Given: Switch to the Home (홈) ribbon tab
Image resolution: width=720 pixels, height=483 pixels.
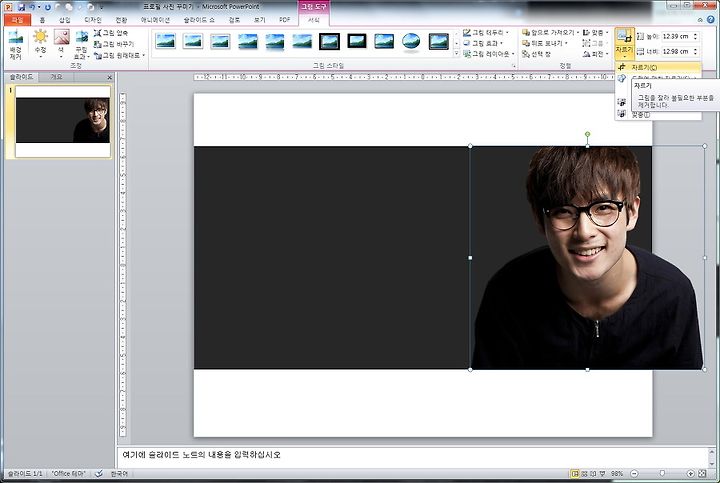Looking at the screenshot, I should tap(42, 20).
